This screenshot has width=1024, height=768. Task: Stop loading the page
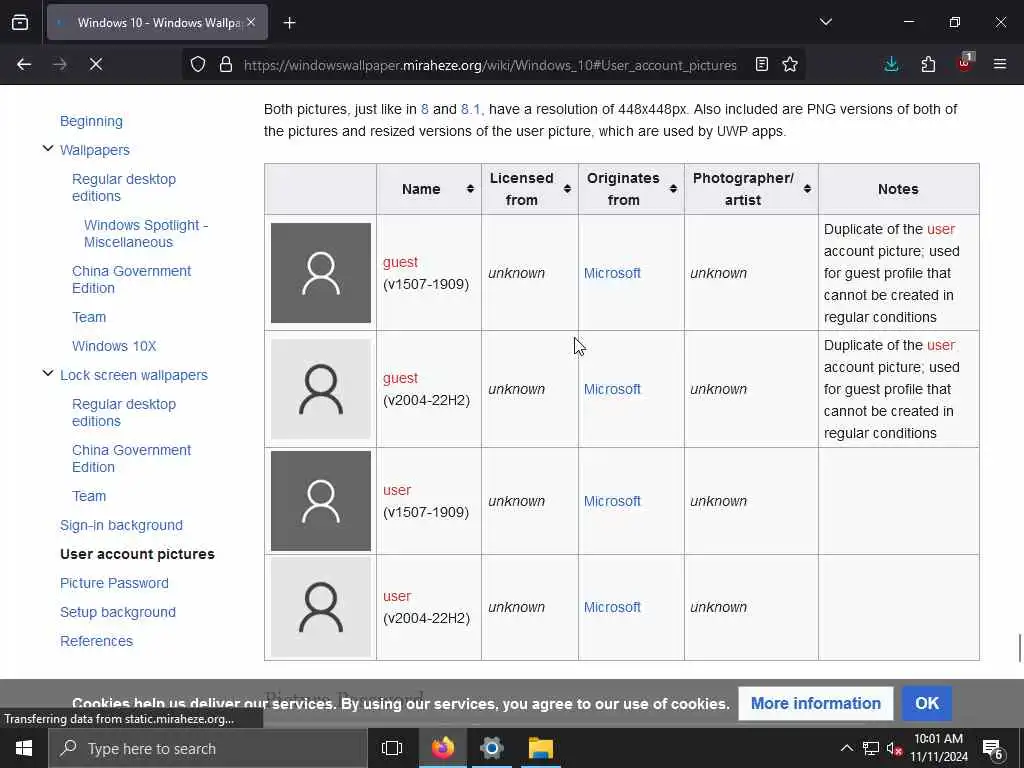pos(95,64)
